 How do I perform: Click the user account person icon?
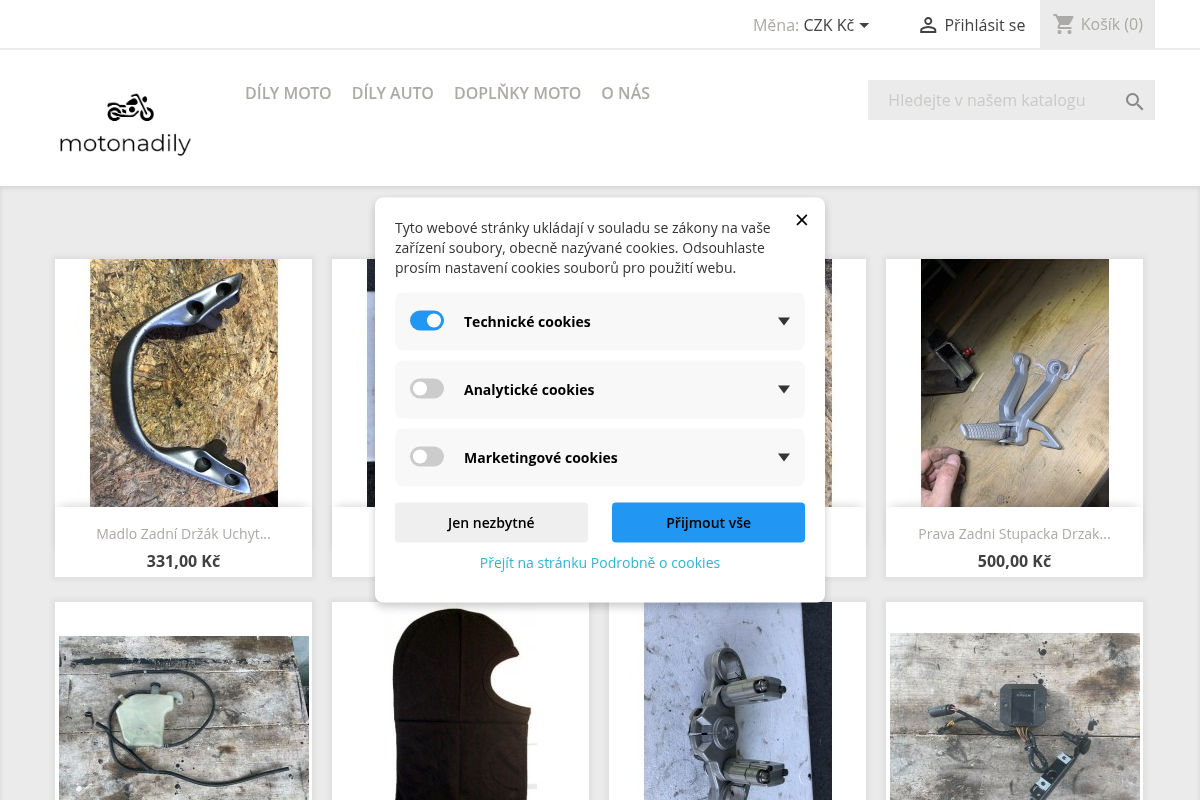pos(928,25)
